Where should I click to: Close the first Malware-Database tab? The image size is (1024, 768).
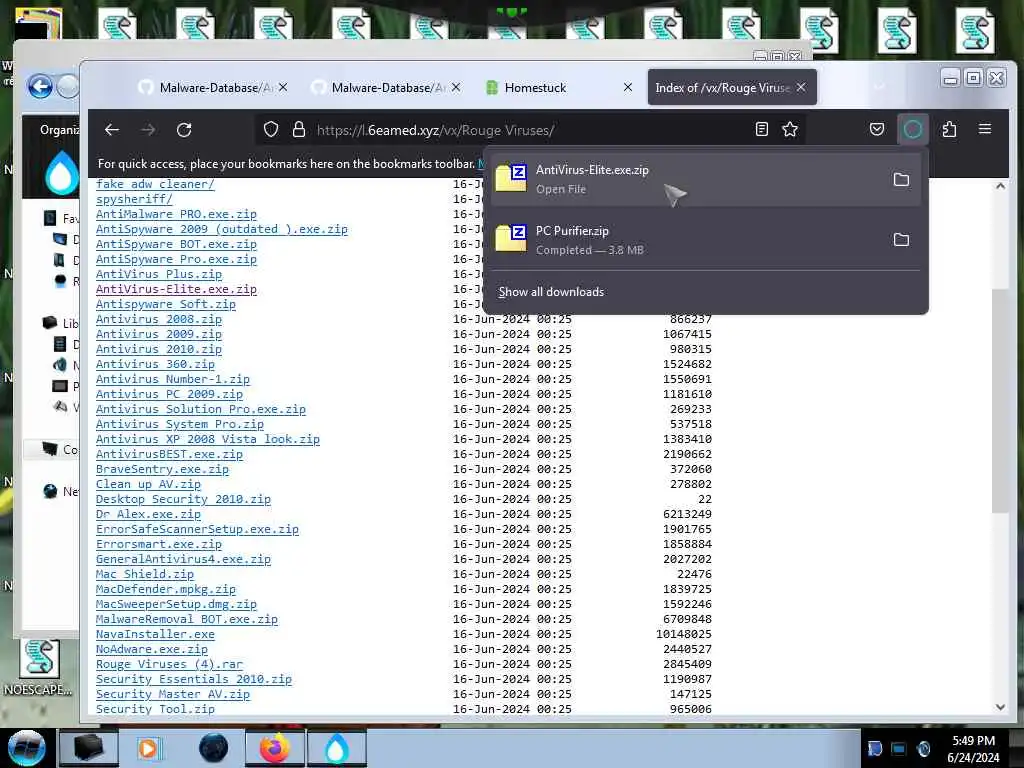[x=283, y=87]
